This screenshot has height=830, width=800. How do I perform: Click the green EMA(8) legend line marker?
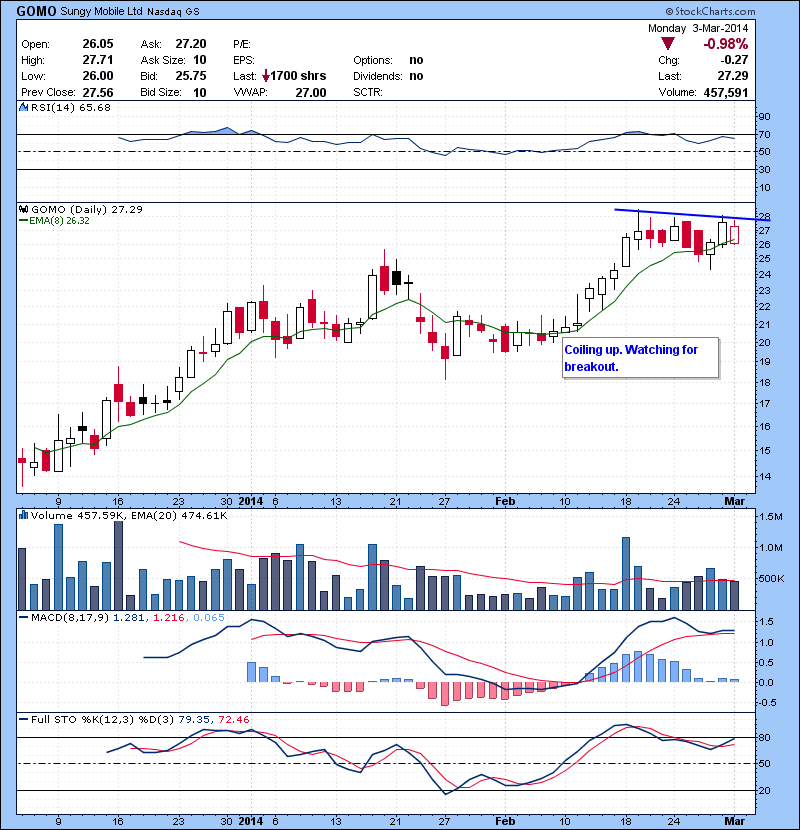(23, 221)
